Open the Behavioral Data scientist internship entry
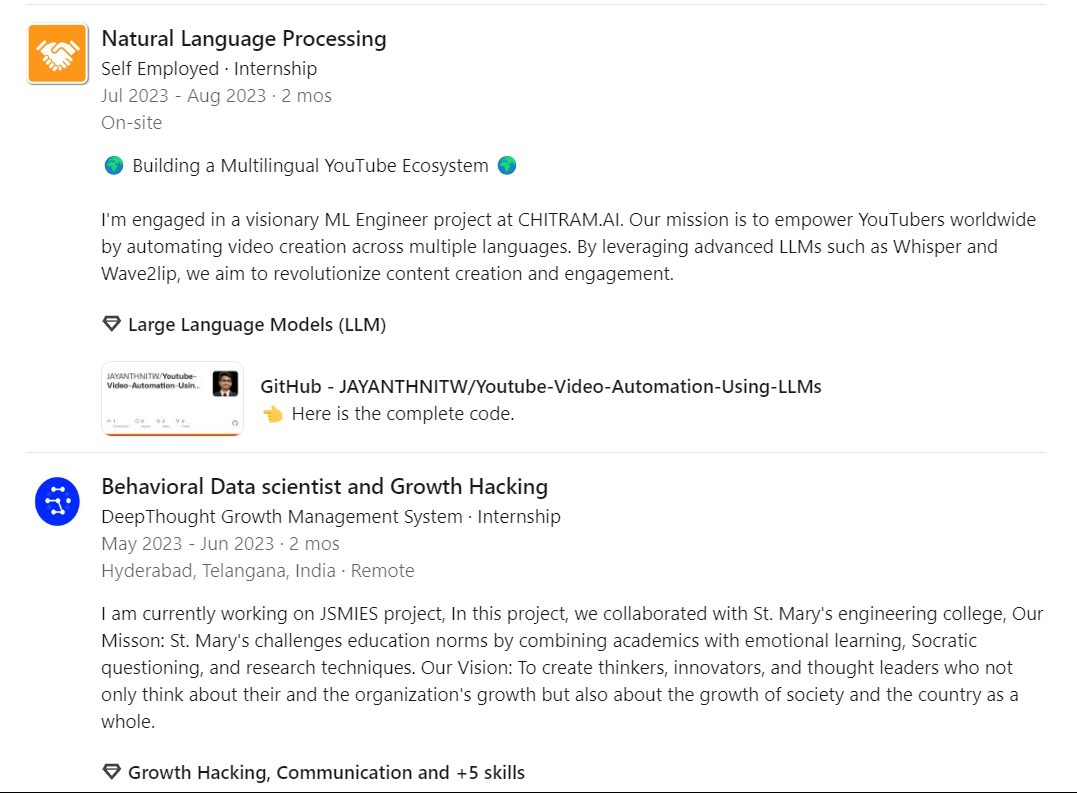The width and height of the screenshot is (1077, 793). (x=324, y=486)
